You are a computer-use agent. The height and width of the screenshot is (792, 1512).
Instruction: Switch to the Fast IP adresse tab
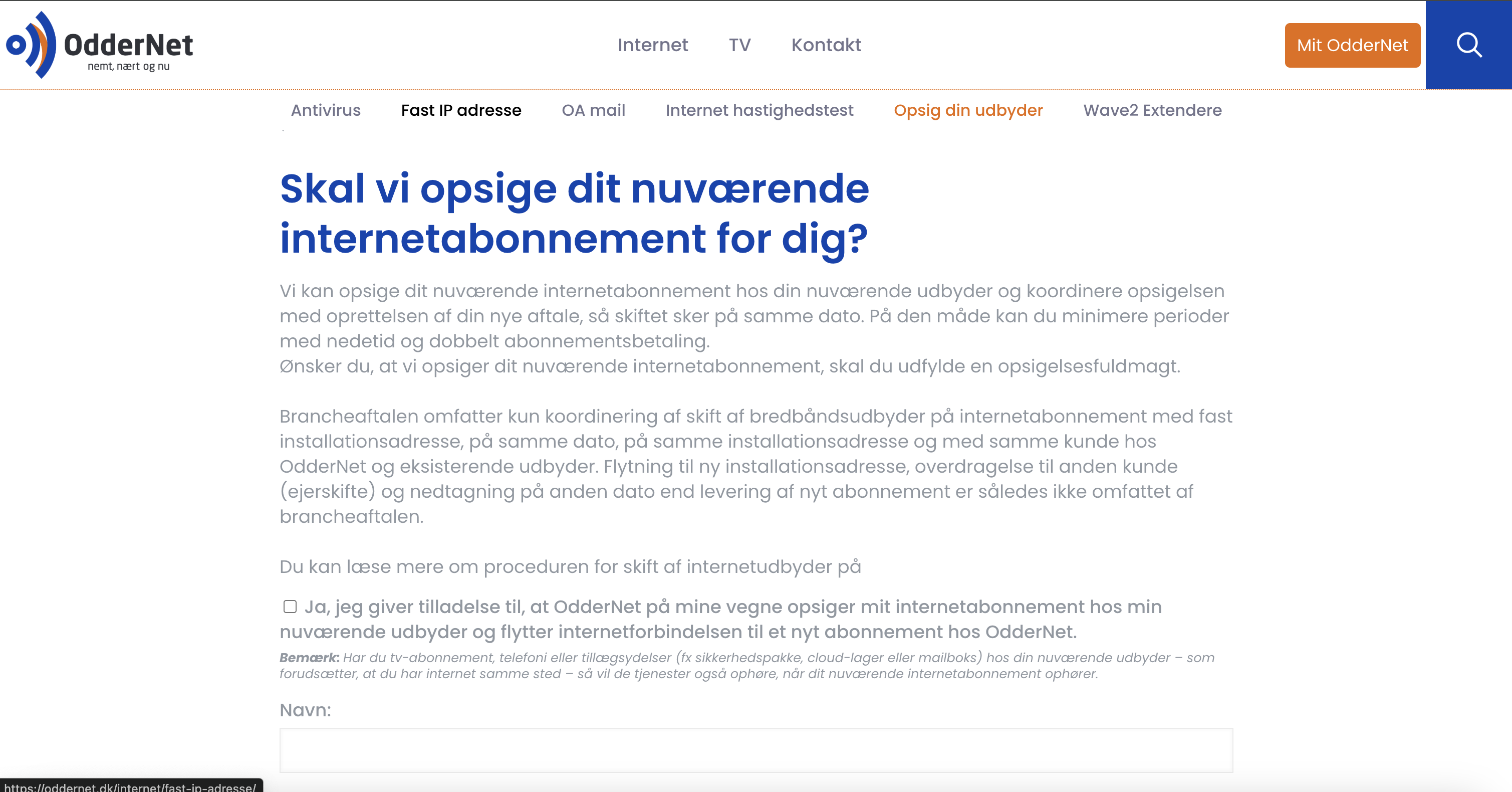[461, 110]
